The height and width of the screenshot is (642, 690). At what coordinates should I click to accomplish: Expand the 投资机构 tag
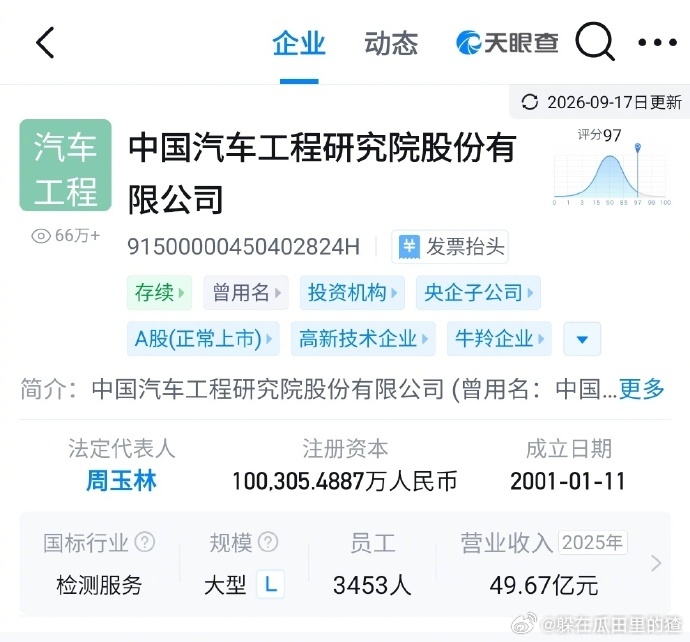352,293
